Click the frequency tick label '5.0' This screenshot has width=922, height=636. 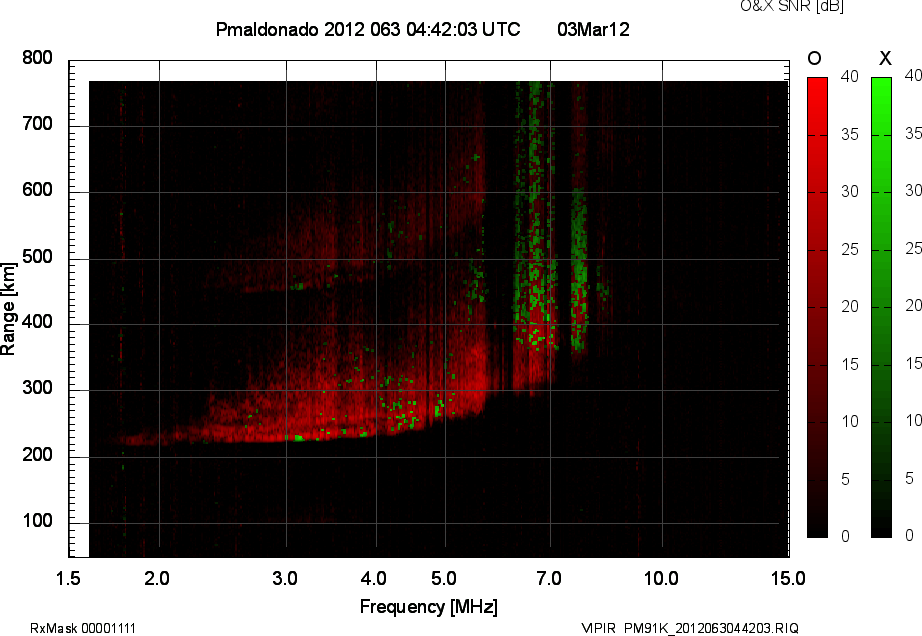click(443, 578)
